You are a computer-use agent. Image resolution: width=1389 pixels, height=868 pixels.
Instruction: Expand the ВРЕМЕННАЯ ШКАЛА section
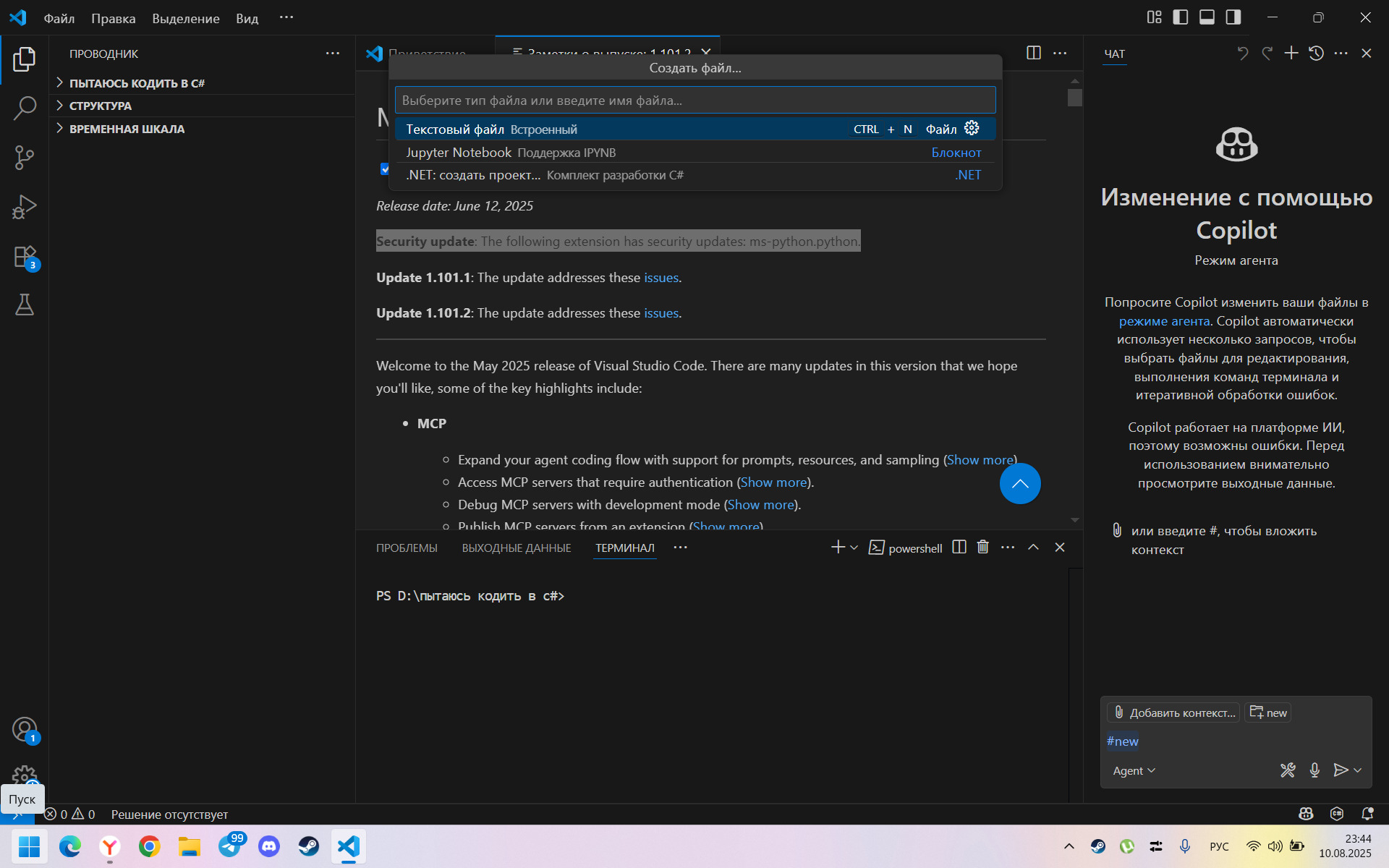point(127,129)
